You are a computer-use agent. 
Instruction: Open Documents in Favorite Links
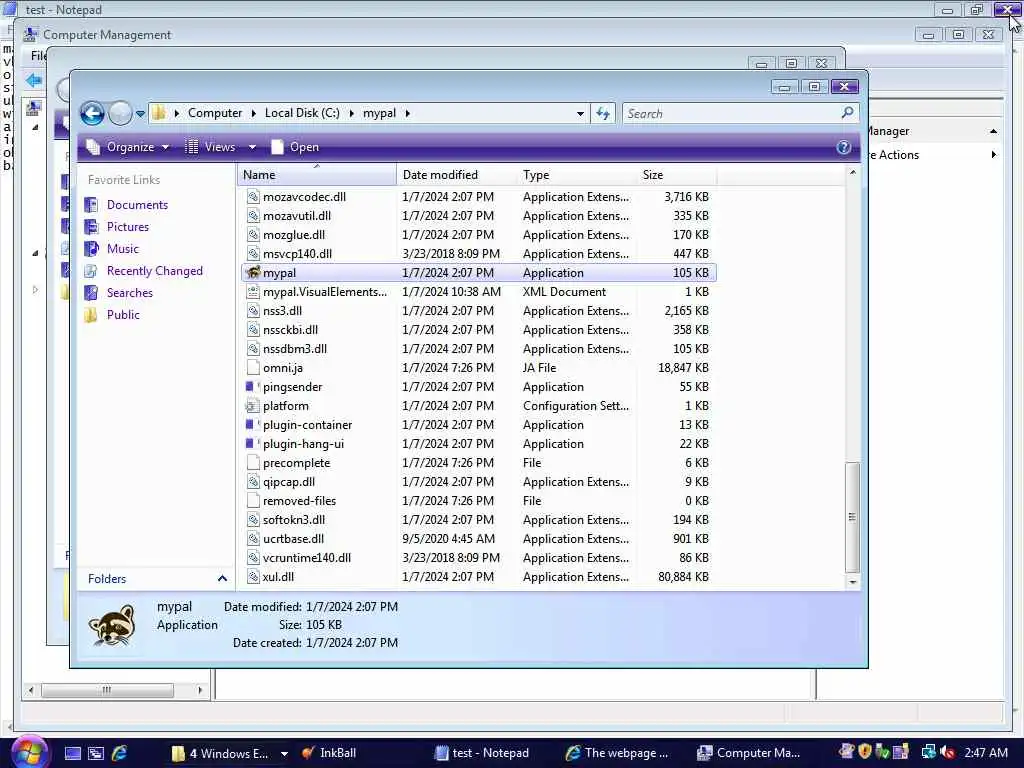(137, 205)
